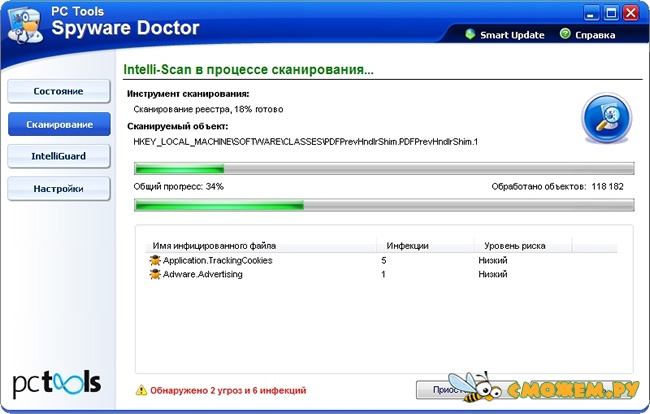Open the Состояние section

click(59, 91)
